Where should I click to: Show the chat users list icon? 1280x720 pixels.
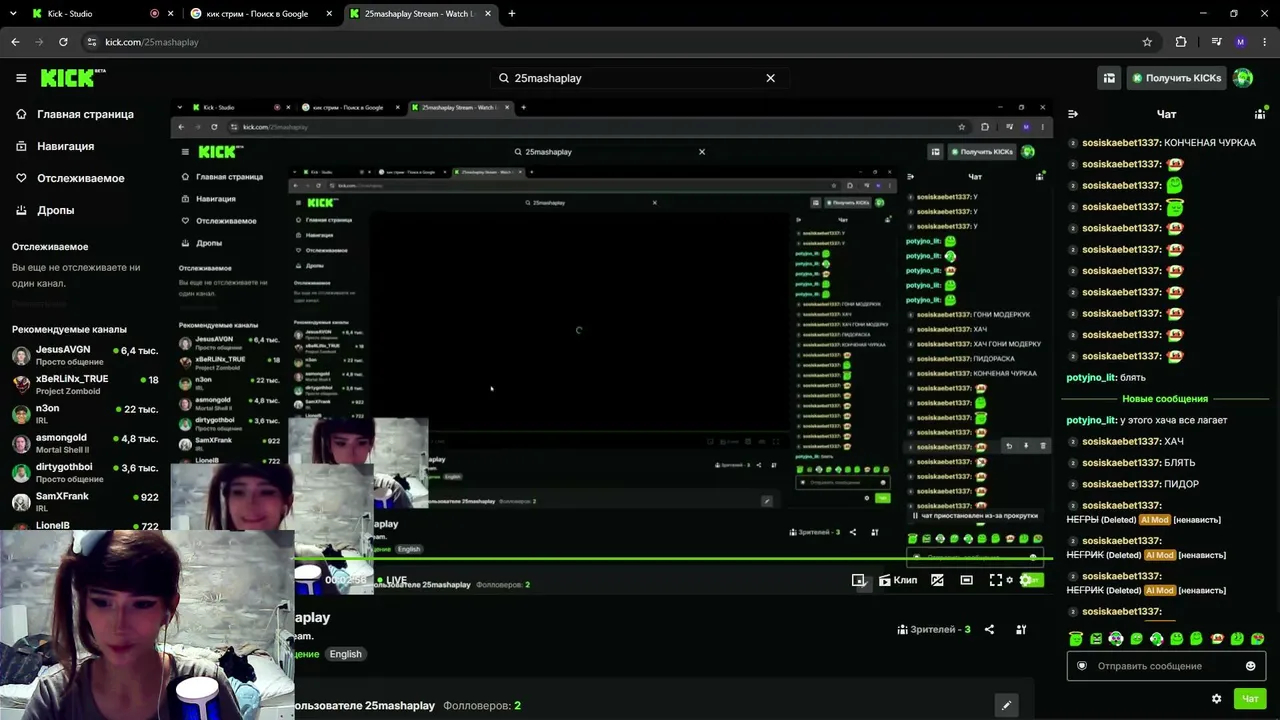click(1260, 114)
